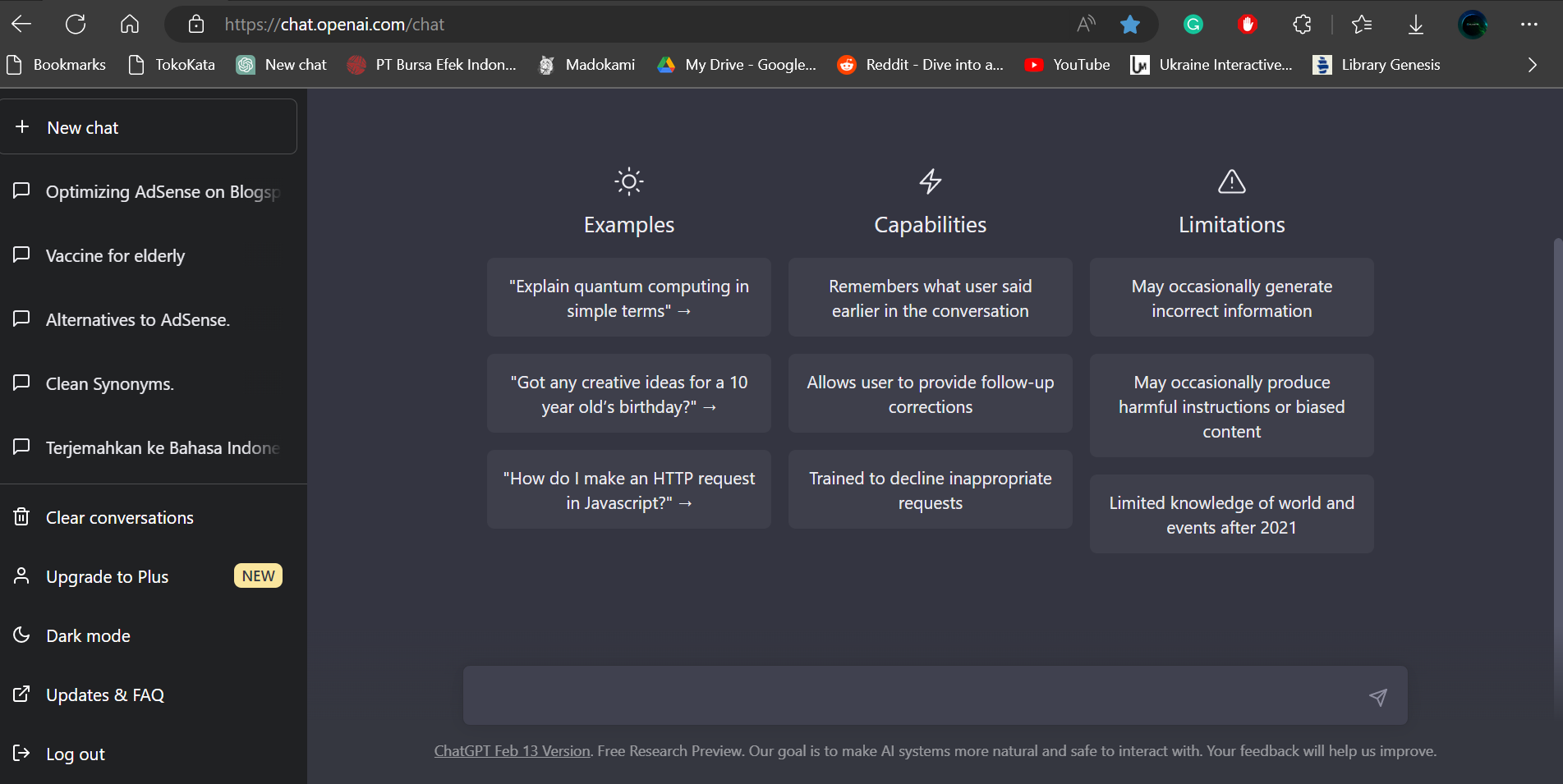Toggle the bookmark star in the address bar
The height and width of the screenshot is (784, 1563).
(1130, 24)
